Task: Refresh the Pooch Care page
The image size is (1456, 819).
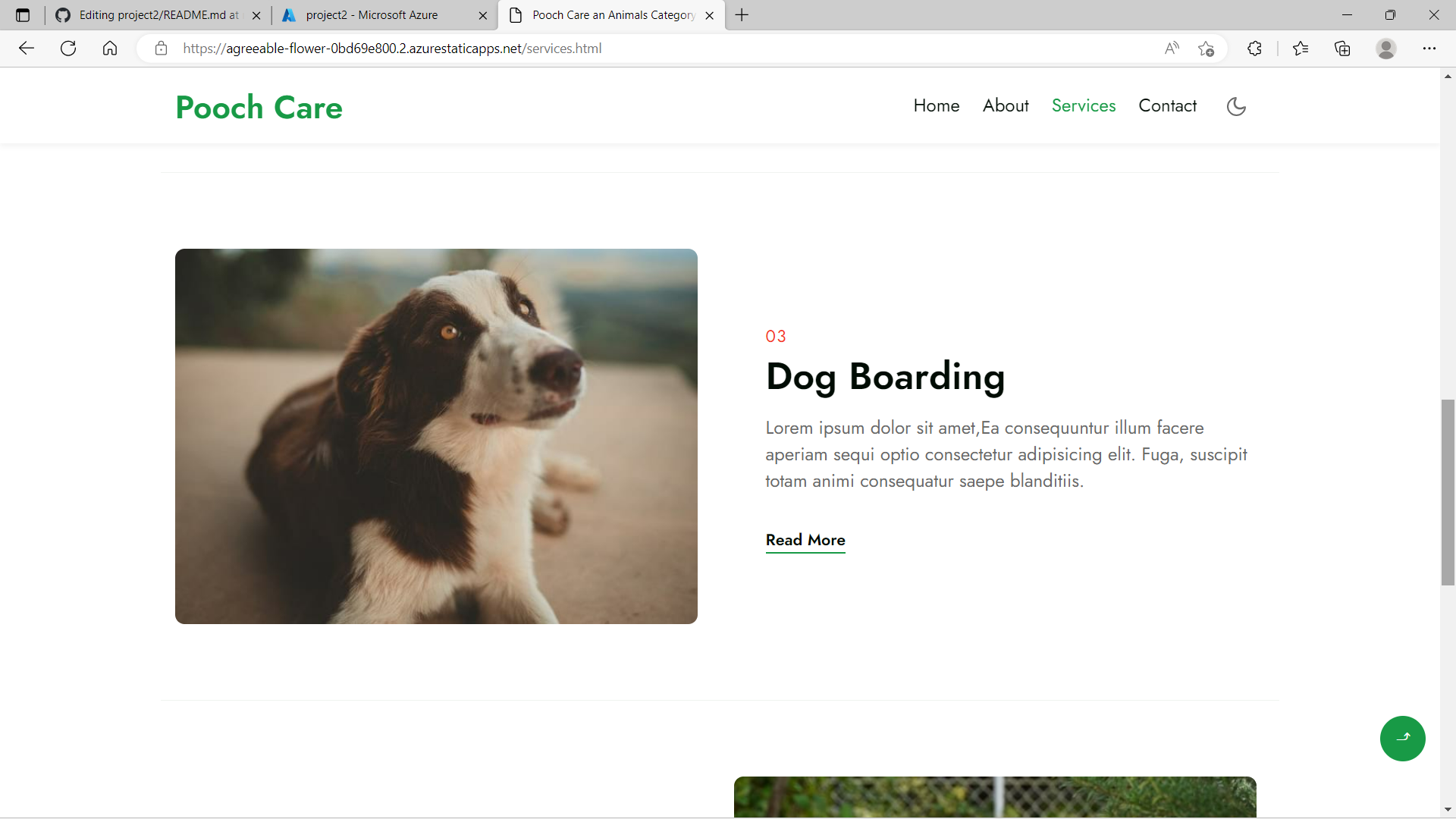Action: 68,48
